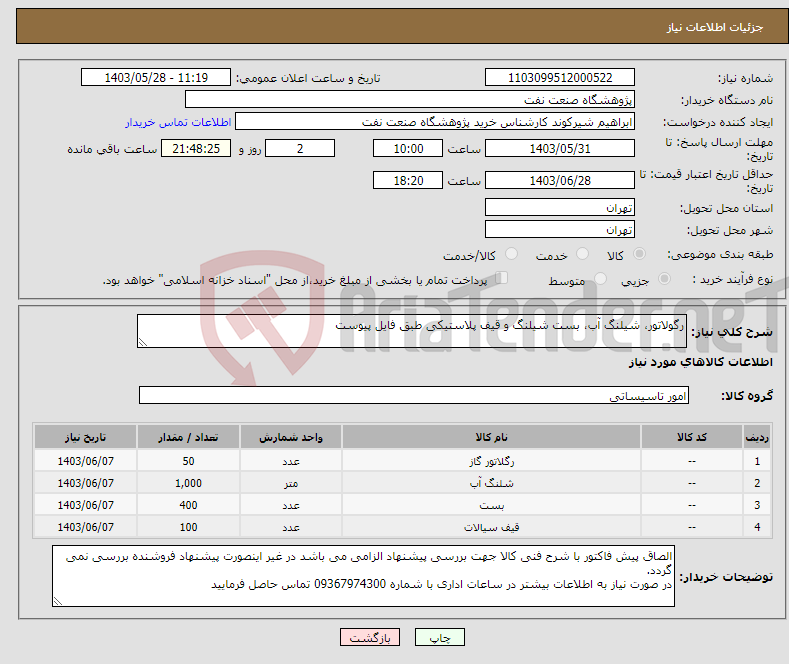Click the رگلاتور گاز item name
The height and width of the screenshot is (664, 789).
(491, 461)
